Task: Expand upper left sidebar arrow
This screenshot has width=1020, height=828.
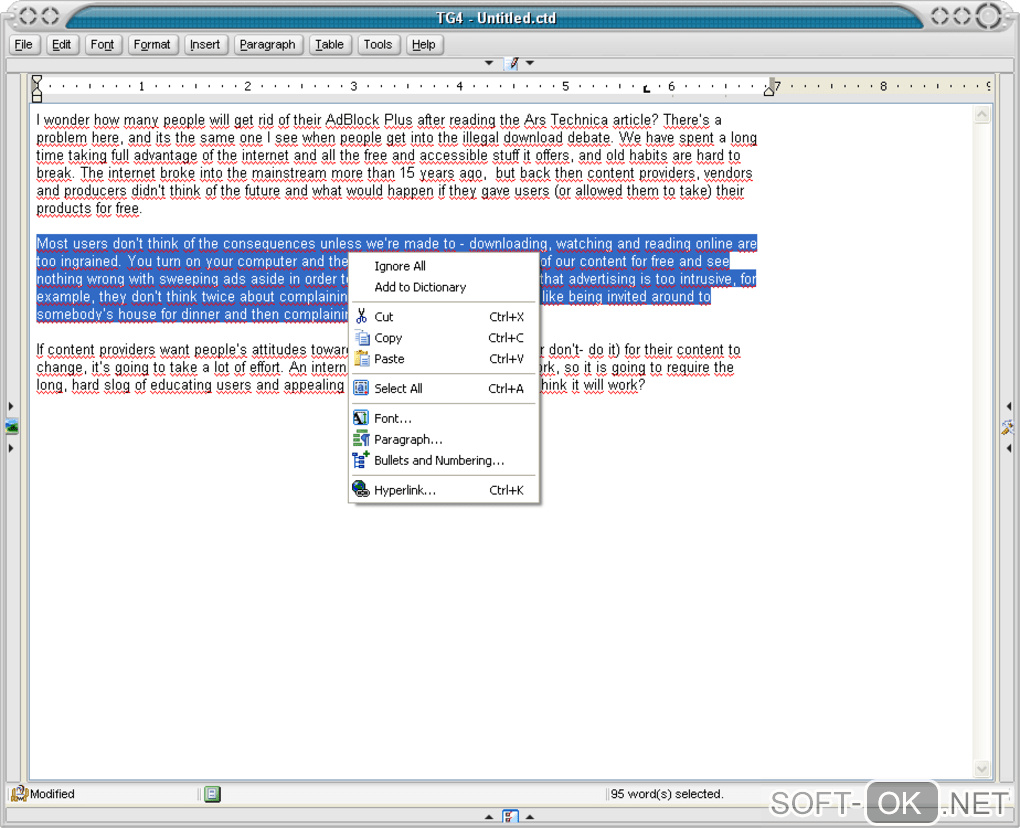Action: (11, 407)
